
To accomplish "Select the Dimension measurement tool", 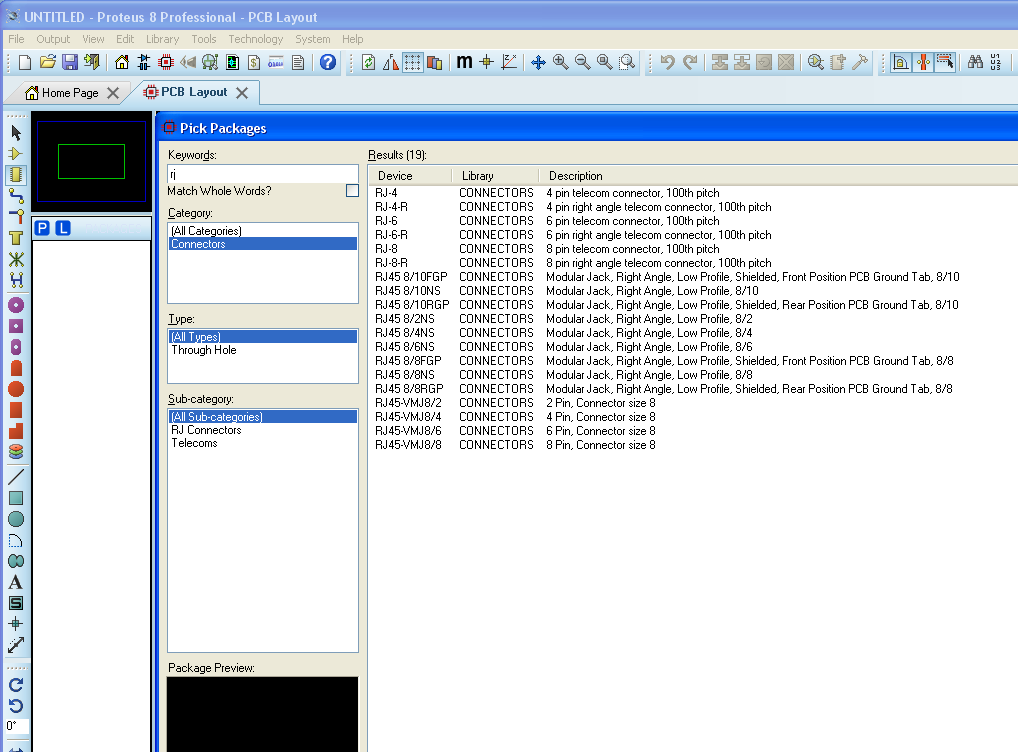I will pyautogui.click(x=16, y=645).
